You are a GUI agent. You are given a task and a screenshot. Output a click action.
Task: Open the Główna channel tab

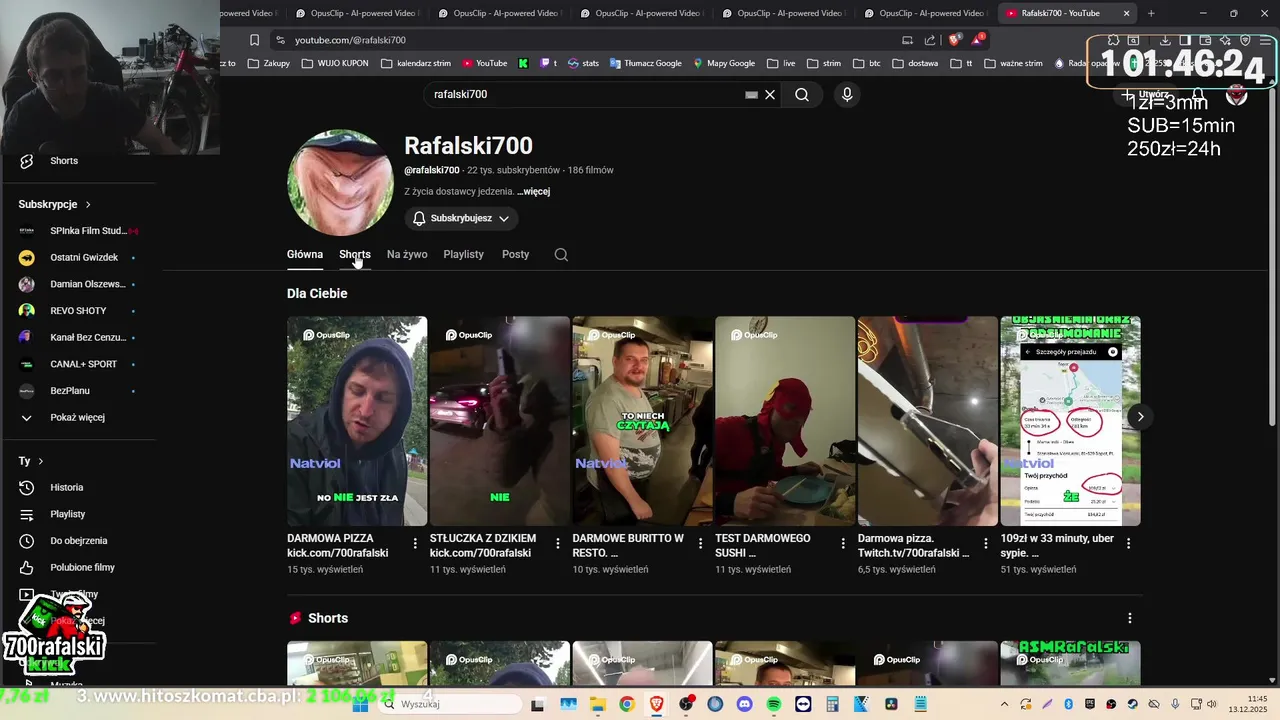click(x=305, y=254)
